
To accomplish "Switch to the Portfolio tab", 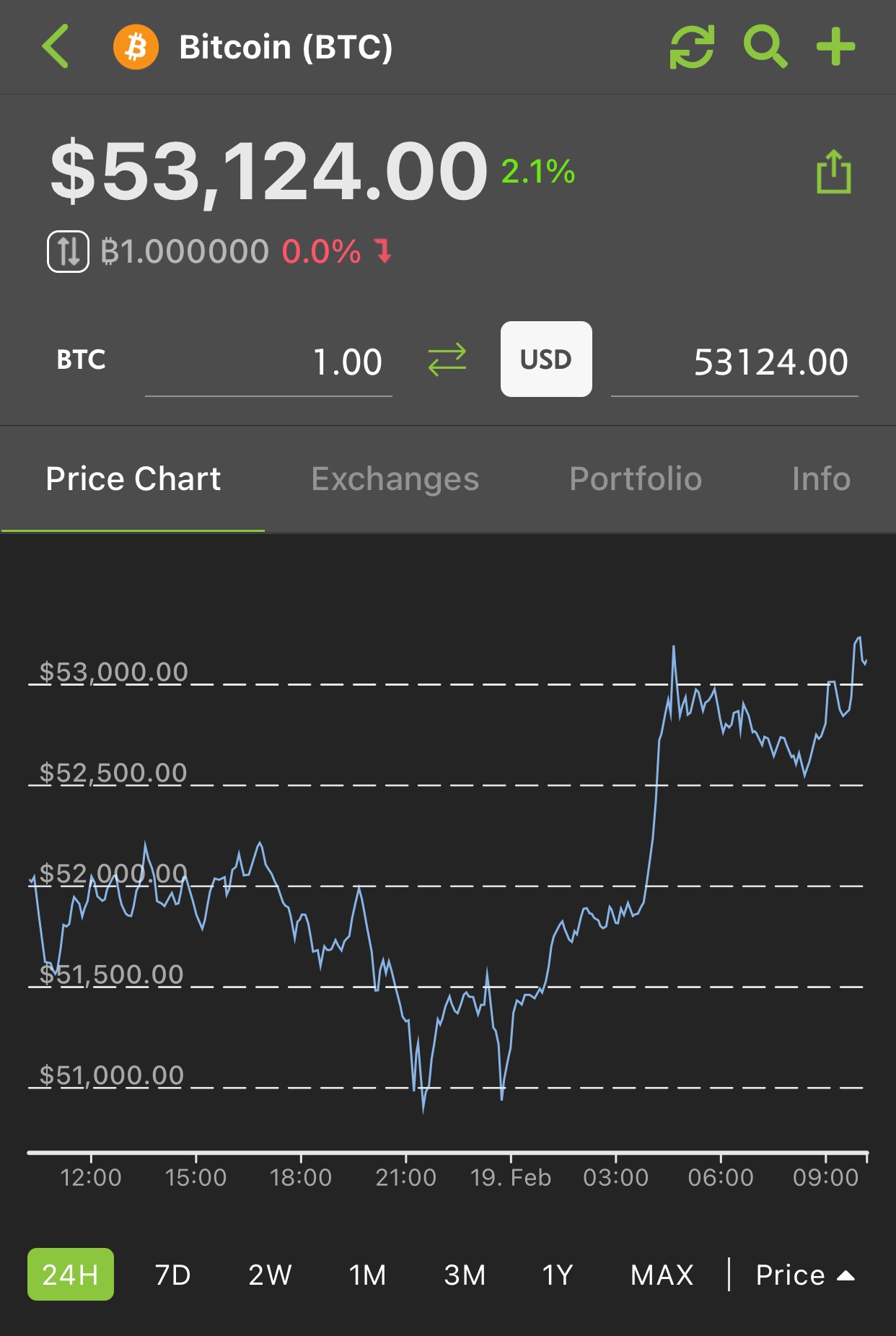I will tap(636, 479).
